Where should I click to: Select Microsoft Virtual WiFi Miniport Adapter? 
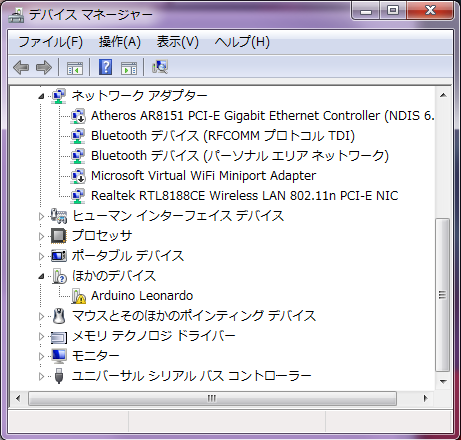(x=203, y=176)
